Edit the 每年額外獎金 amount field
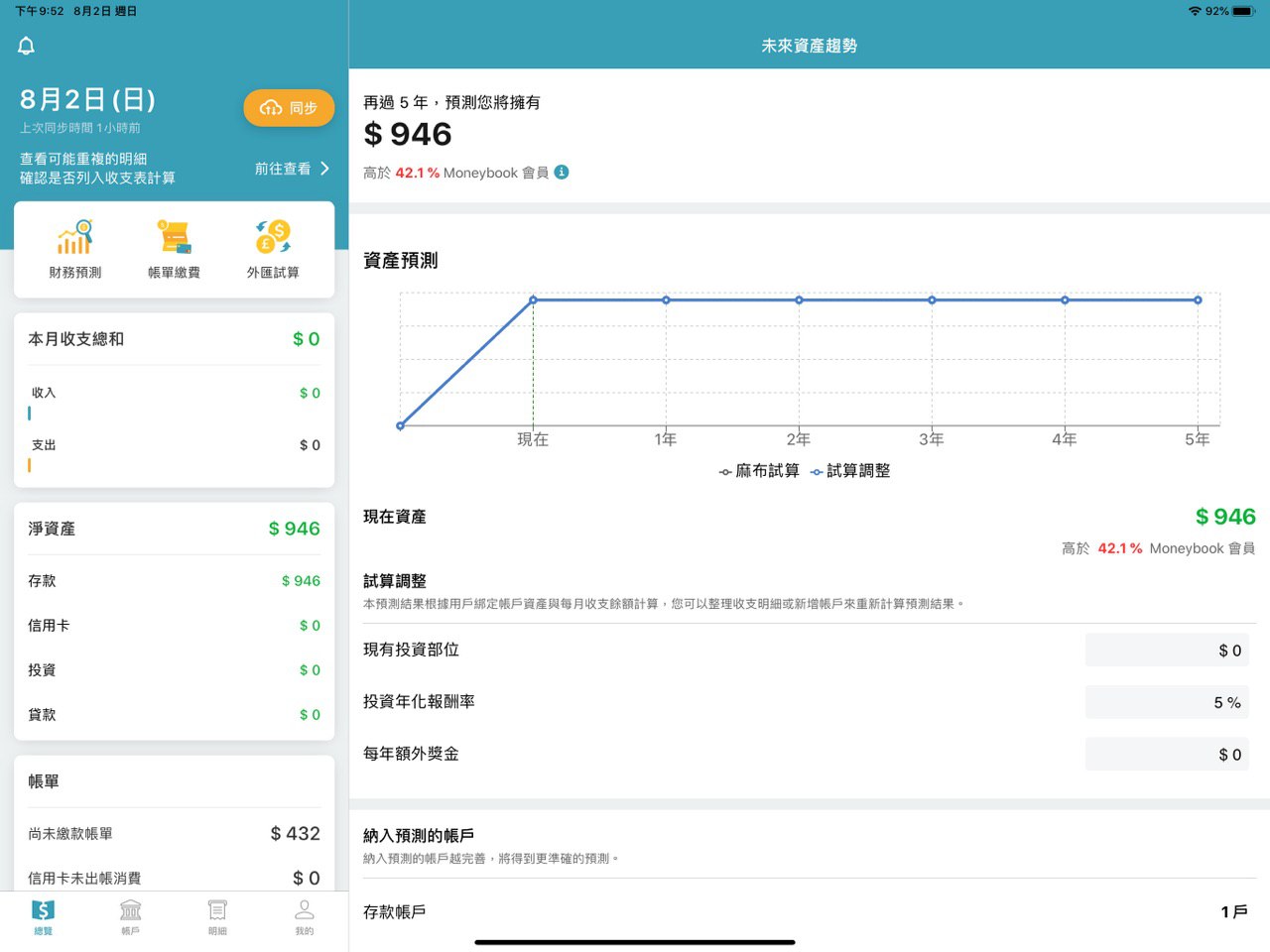The image size is (1270, 952). (x=1167, y=755)
